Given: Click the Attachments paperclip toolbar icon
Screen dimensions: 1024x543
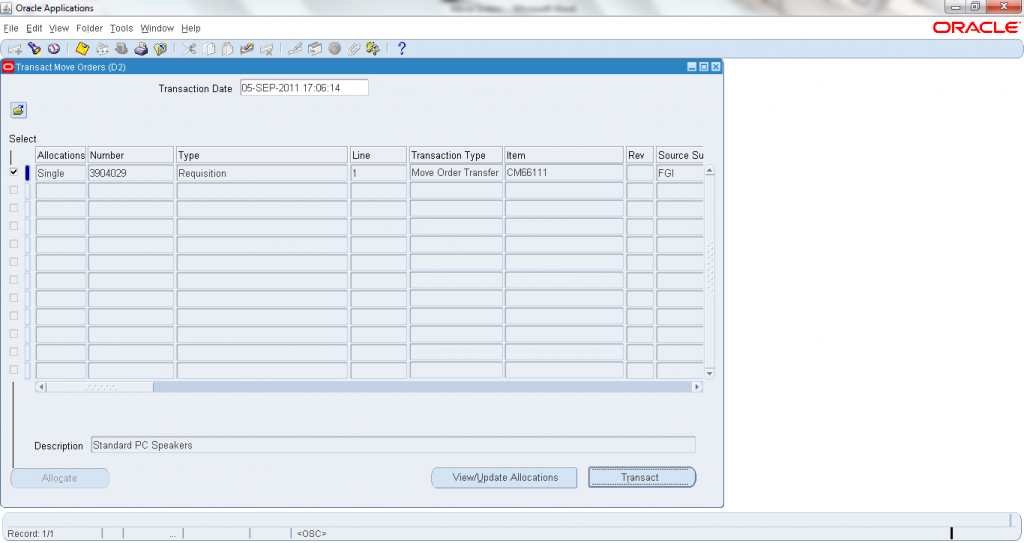Looking at the screenshot, I should 354,48.
